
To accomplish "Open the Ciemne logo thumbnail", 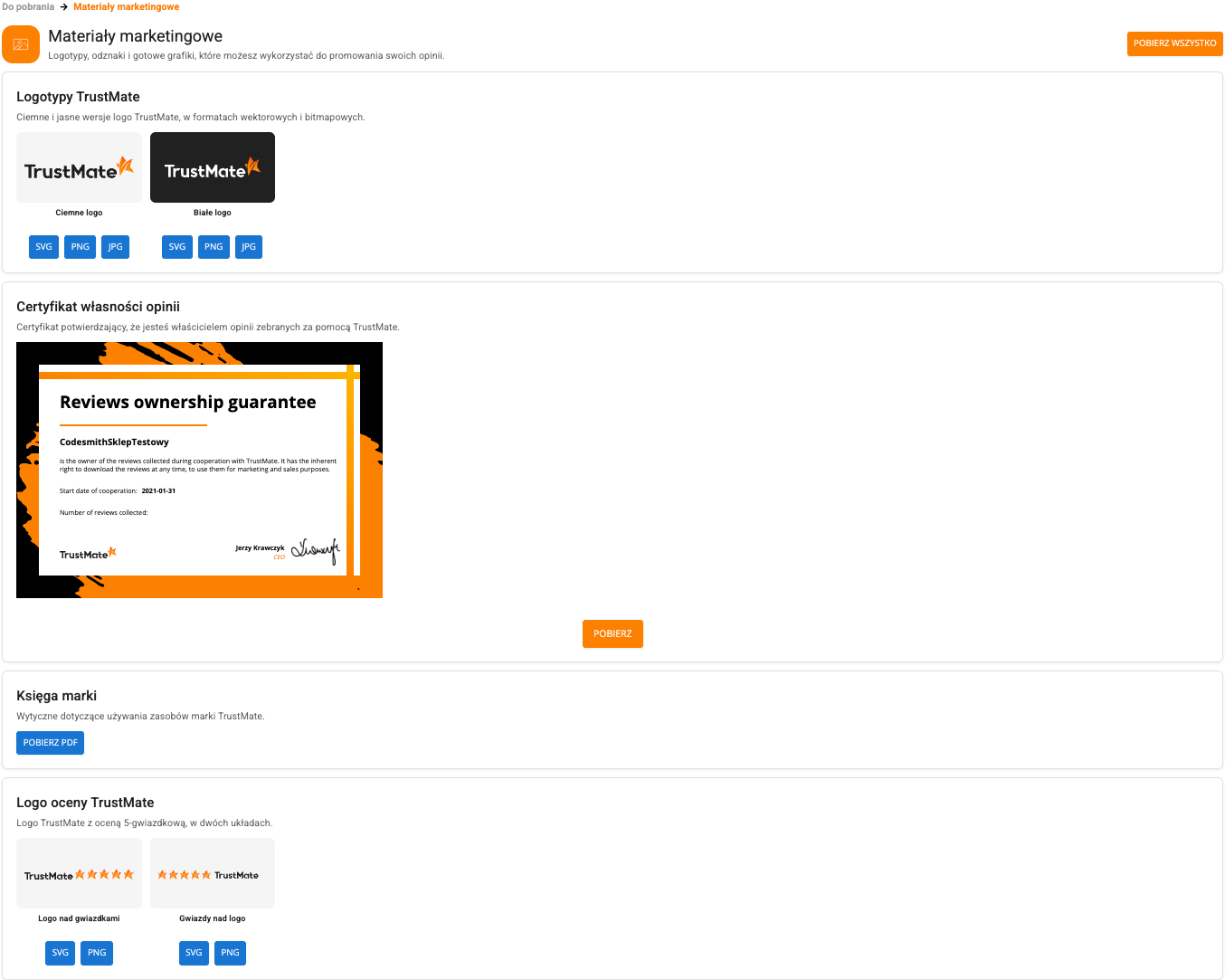I will click(x=79, y=167).
